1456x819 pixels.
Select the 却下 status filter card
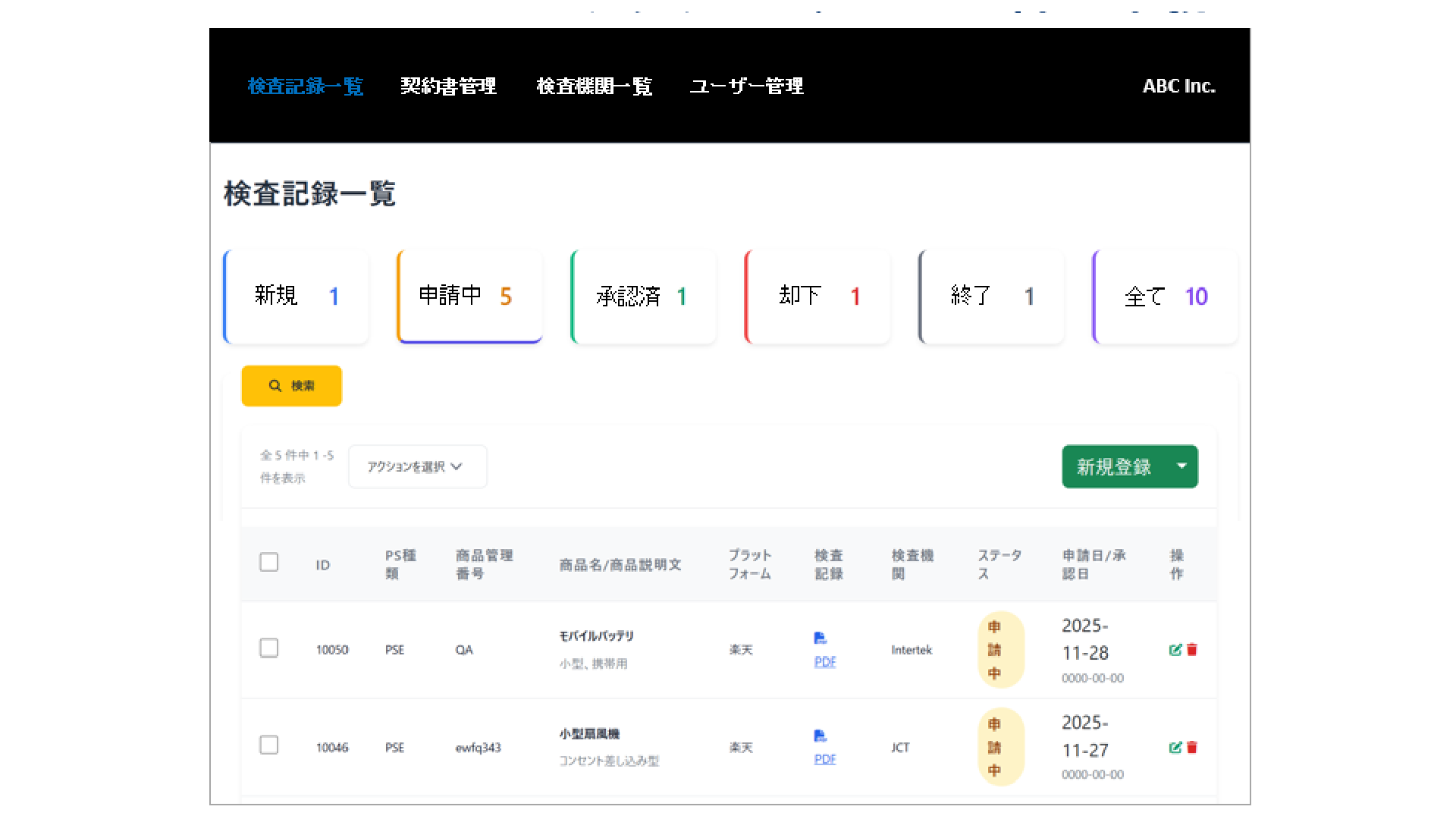(817, 297)
